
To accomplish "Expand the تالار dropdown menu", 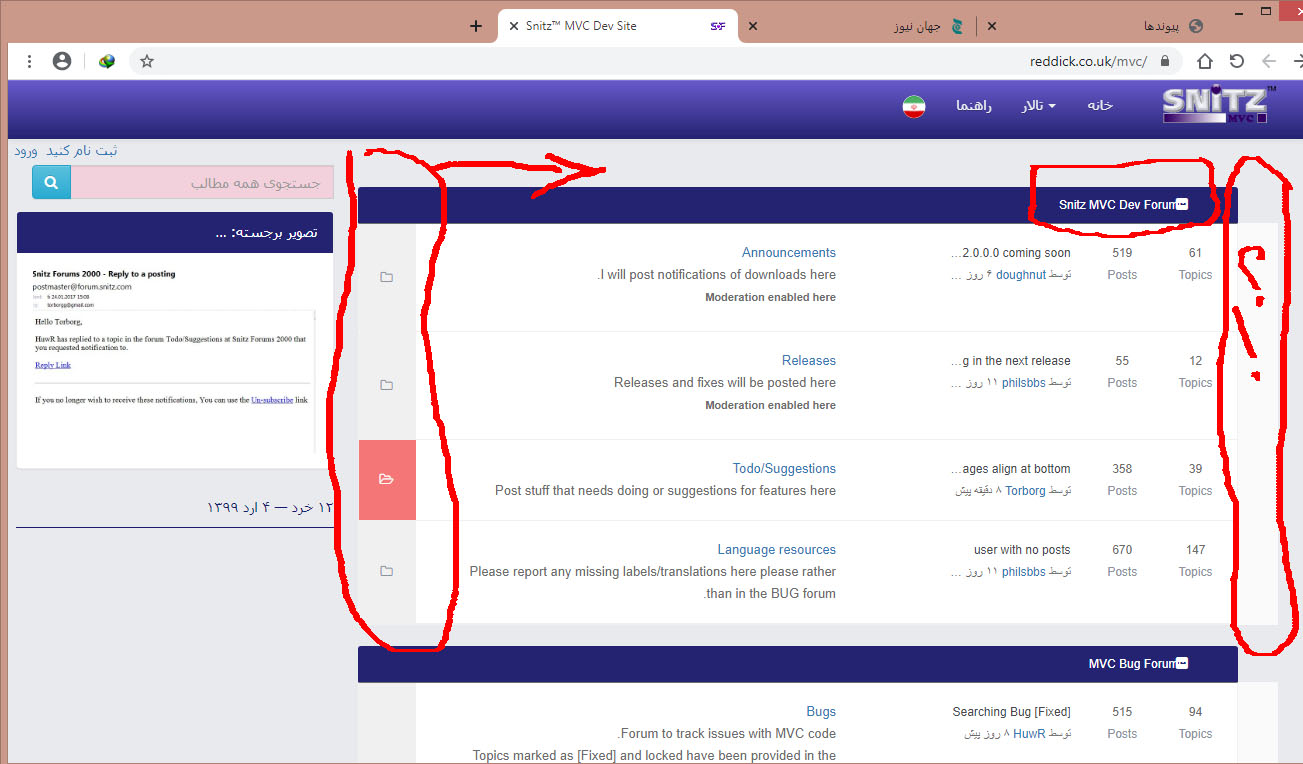I will (x=1038, y=106).
